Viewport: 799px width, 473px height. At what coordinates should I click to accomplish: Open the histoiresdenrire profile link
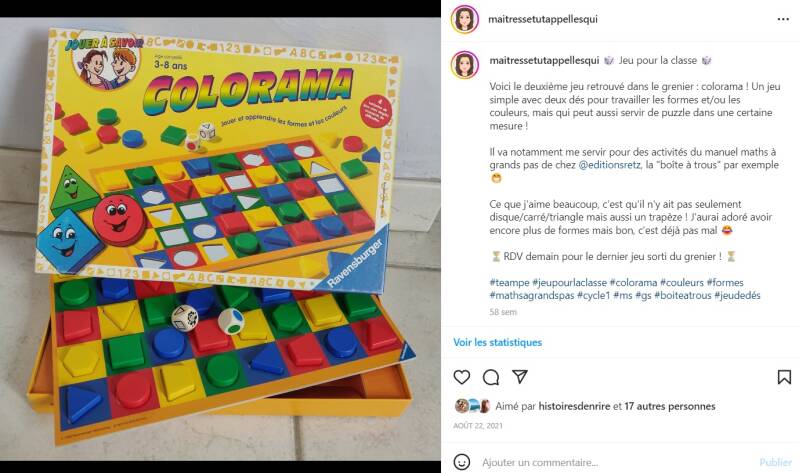574,406
